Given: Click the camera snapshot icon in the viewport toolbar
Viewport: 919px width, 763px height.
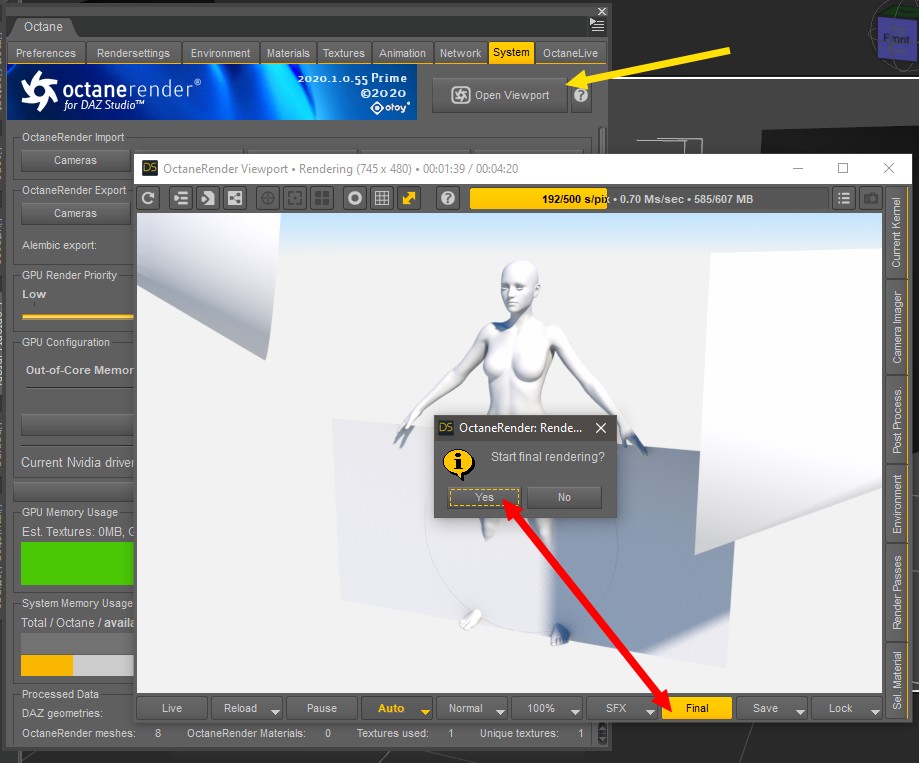Looking at the screenshot, I should pos(872,199).
